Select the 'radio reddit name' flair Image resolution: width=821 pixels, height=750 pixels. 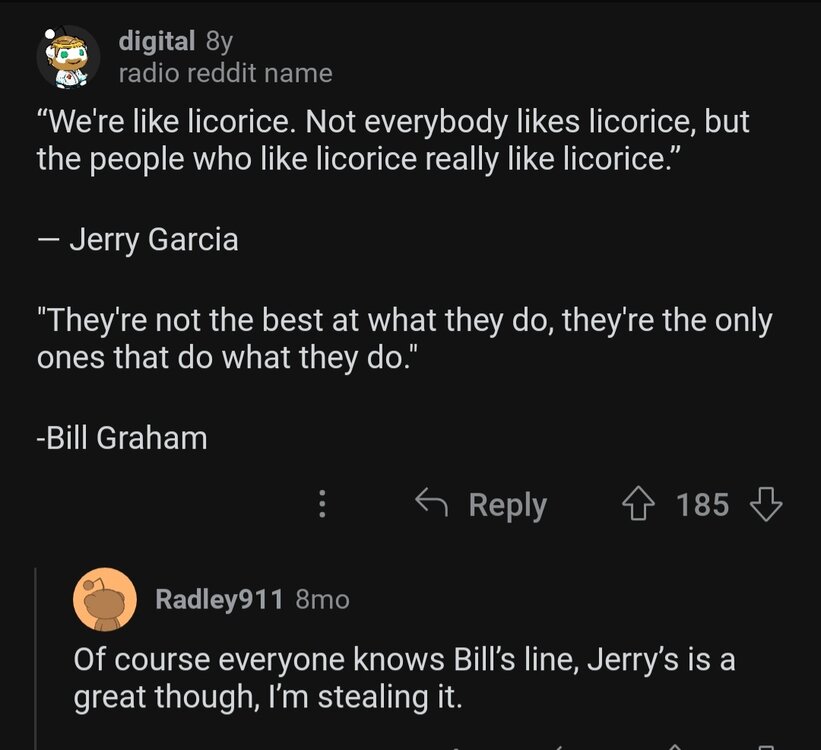click(225, 72)
